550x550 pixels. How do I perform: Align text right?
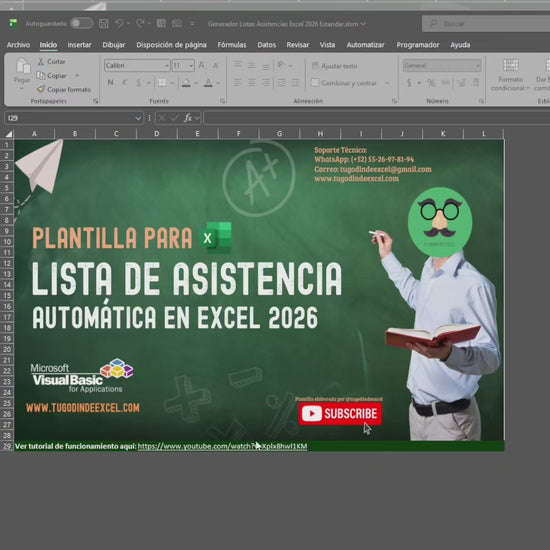click(x=266, y=82)
